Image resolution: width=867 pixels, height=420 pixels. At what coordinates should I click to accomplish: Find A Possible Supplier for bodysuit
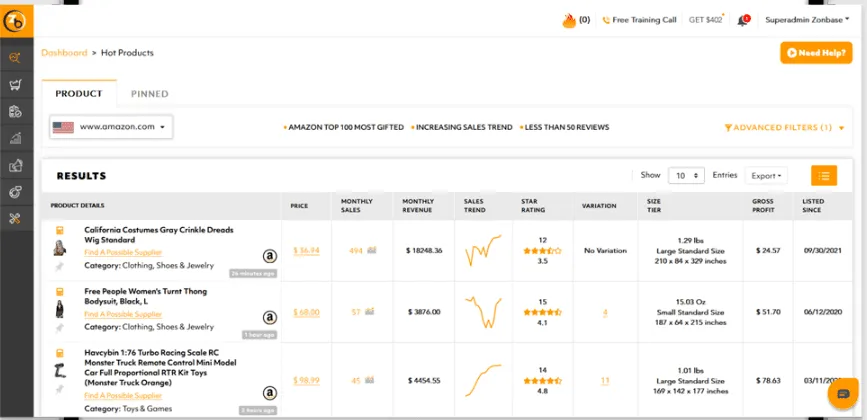click(123, 314)
